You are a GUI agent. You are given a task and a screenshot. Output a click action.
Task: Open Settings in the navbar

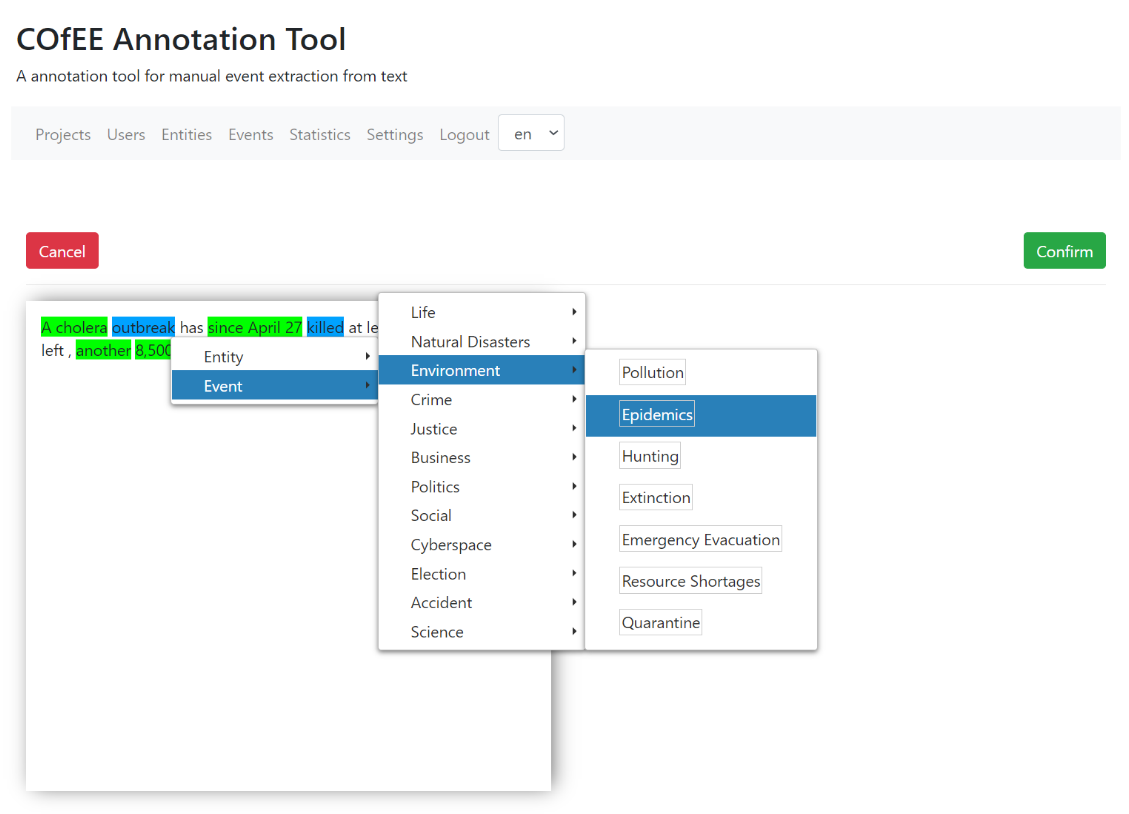click(x=395, y=135)
